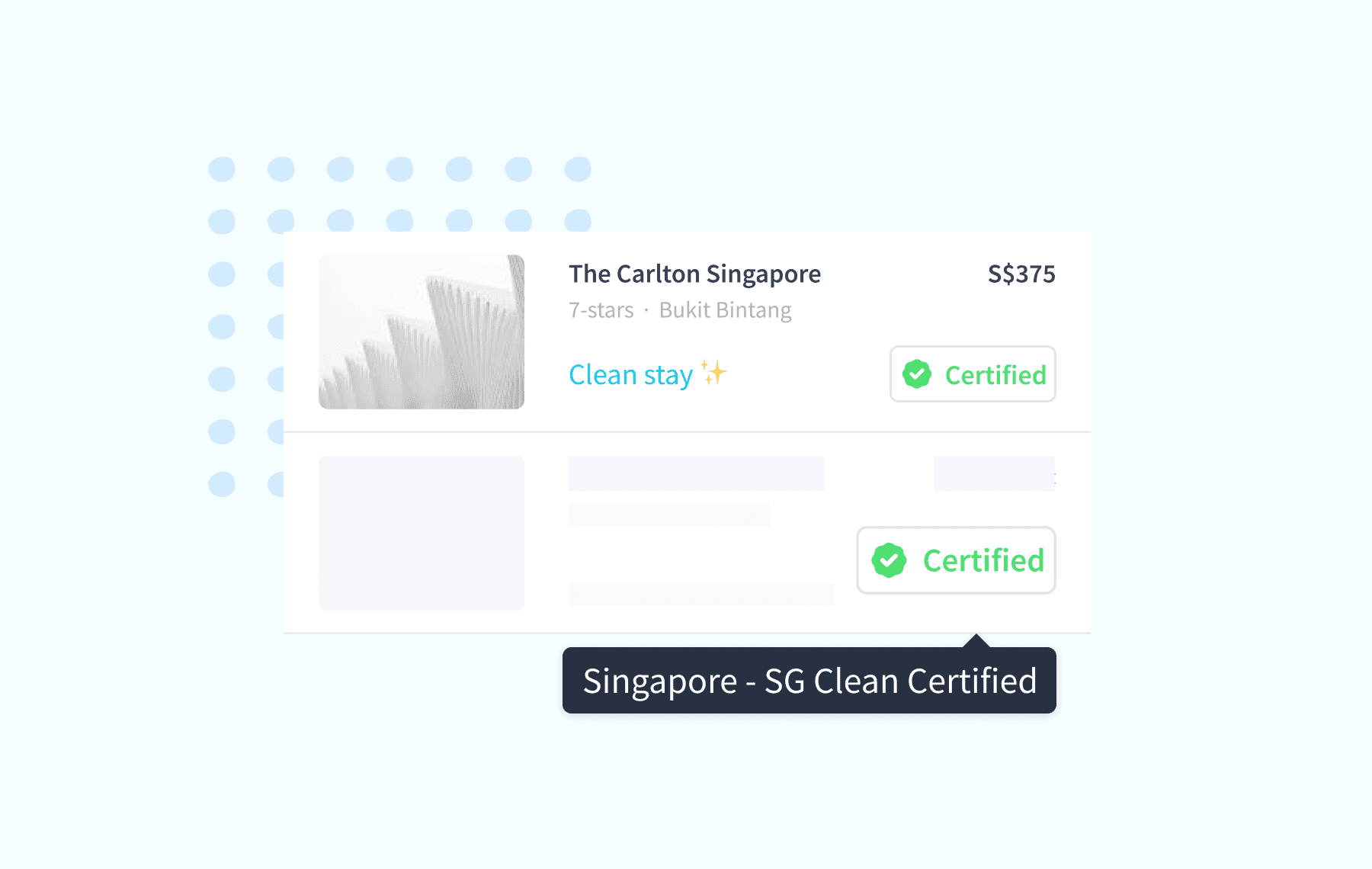
Task: Click the S$375 price
Action: click(x=1021, y=274)
